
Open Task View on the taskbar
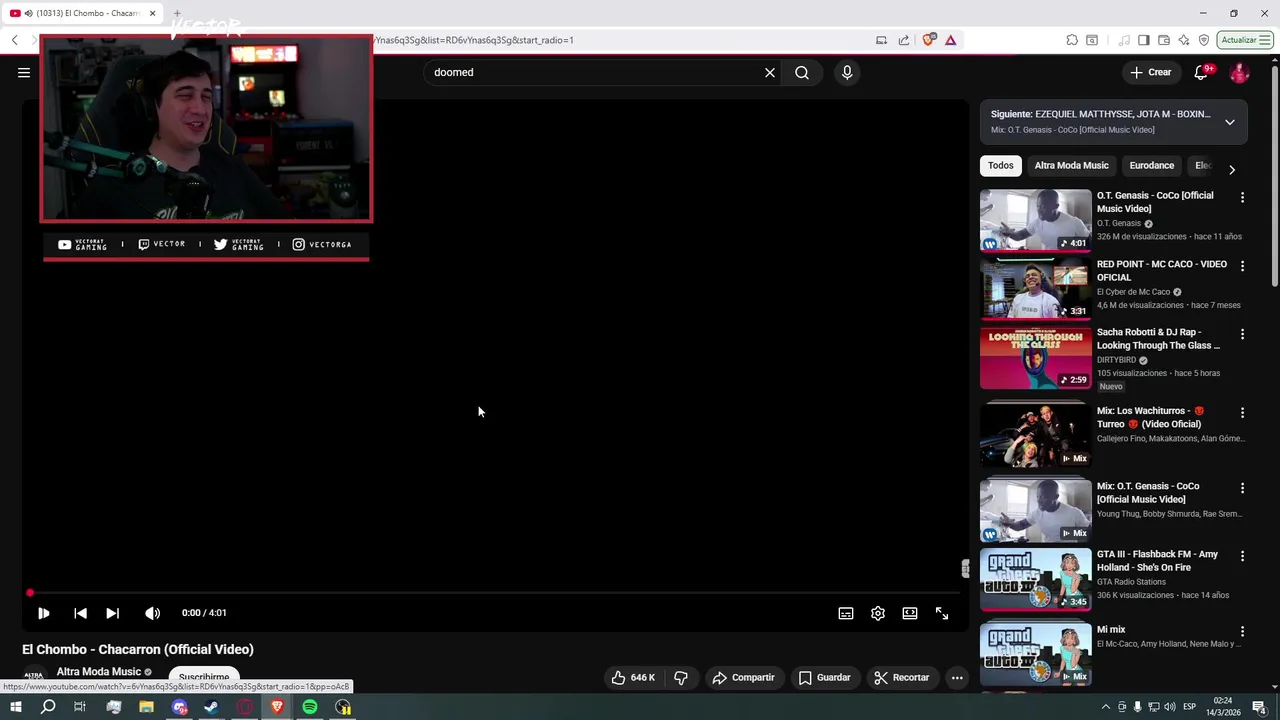tap(80, 707)
